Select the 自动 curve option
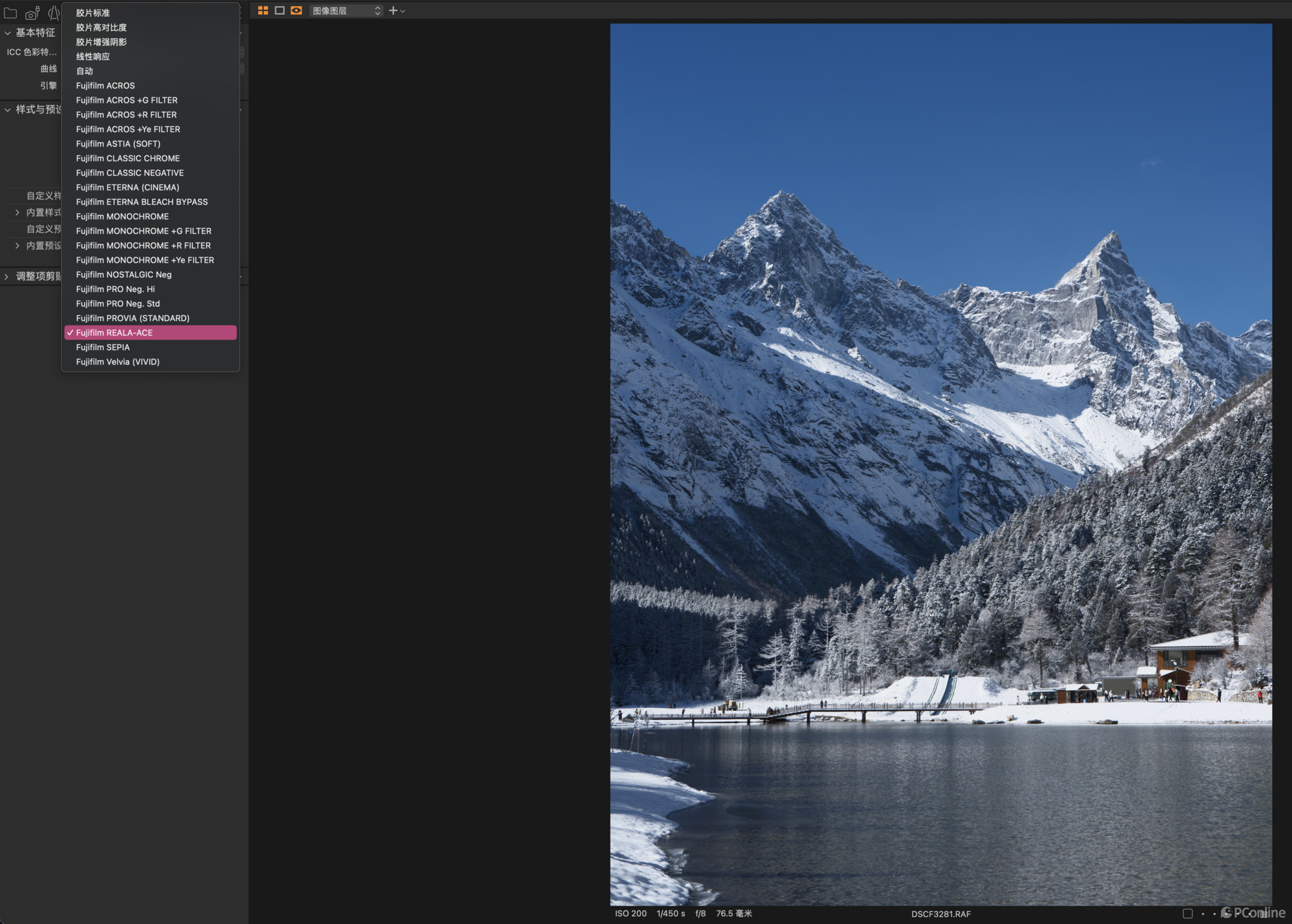Image resolution: width=1292 pixels, height=924 pixels. (x=85, y=71)
